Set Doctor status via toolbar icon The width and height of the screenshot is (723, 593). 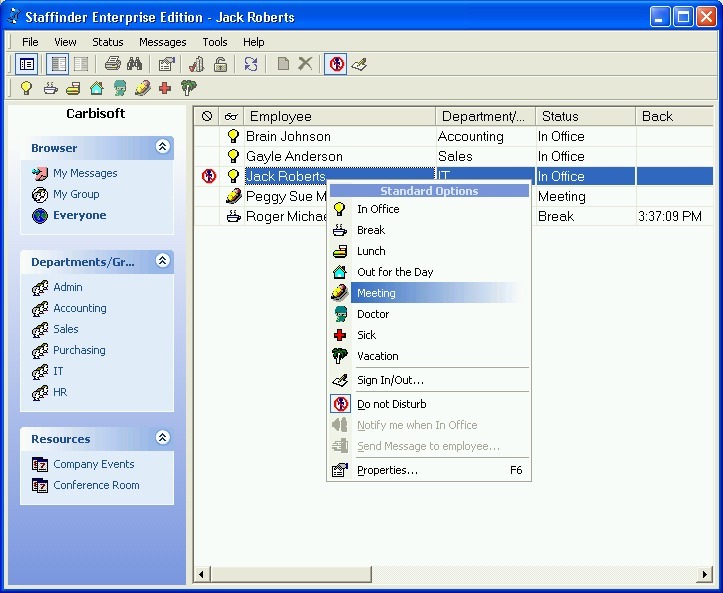point(120,88)
